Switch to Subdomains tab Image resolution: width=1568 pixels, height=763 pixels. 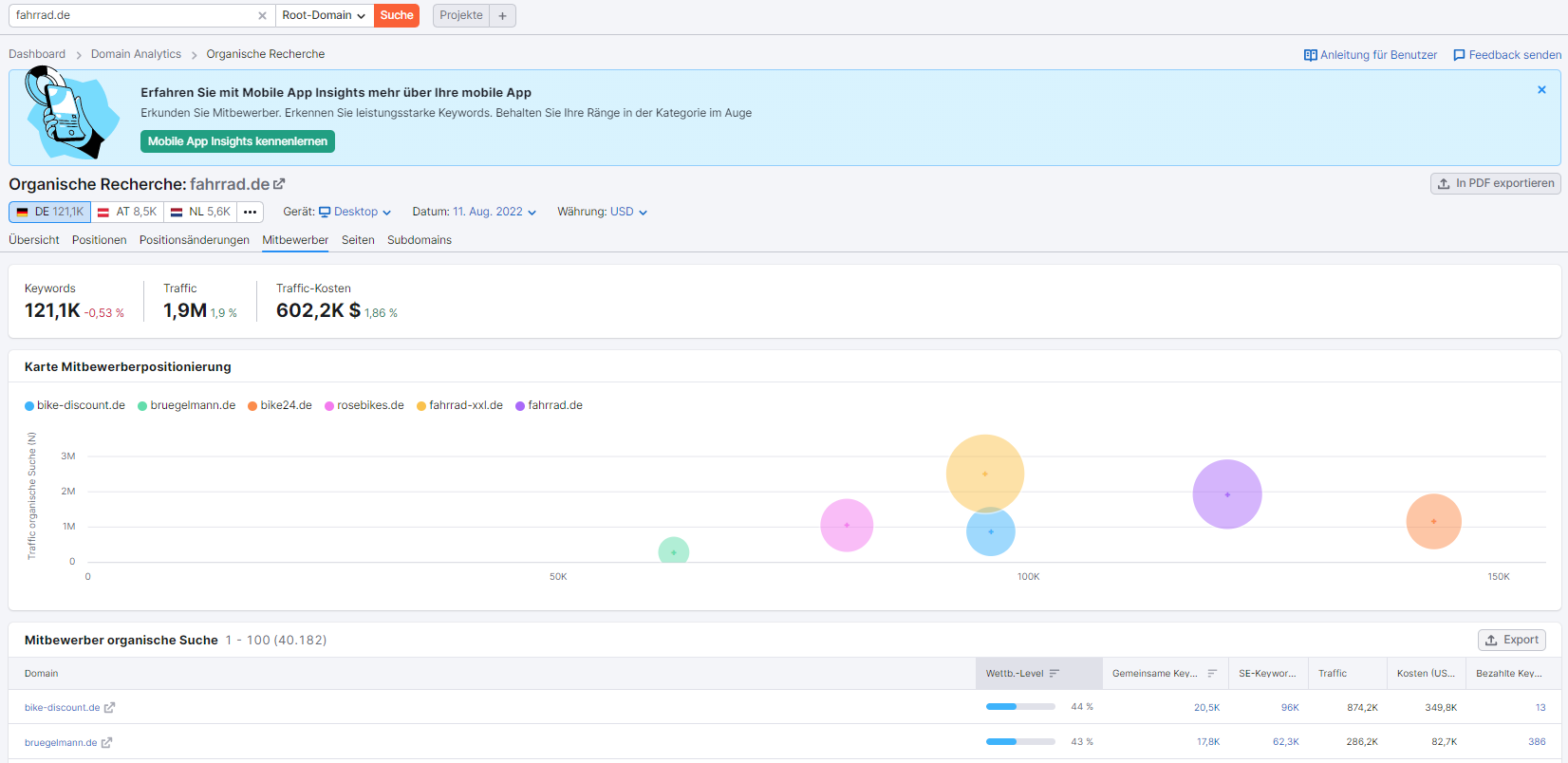click(420, 240)
